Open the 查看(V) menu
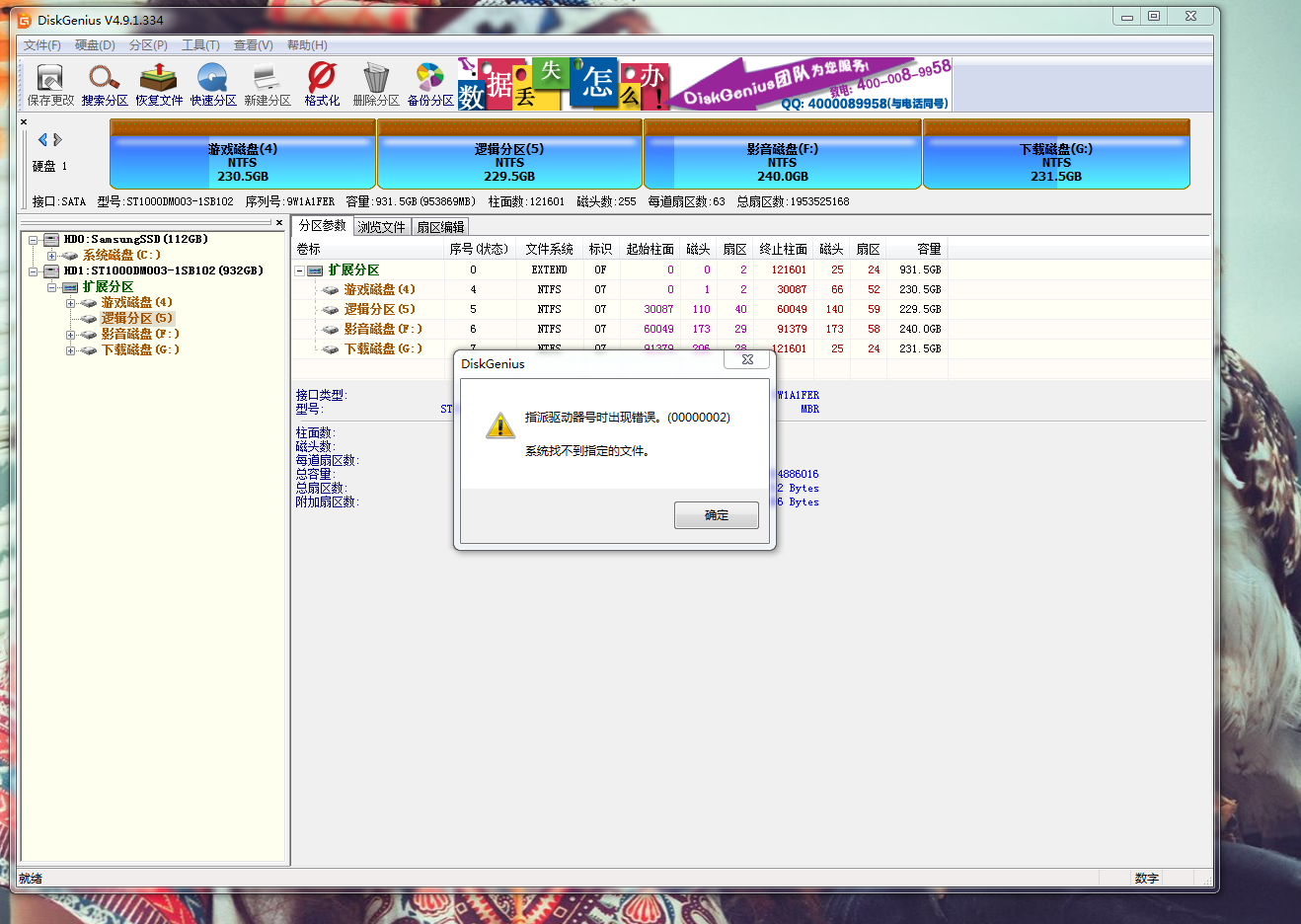Image resolution: width=1301 pixels, height=924 pixels. pyautogui.click(x=253, y=45)
